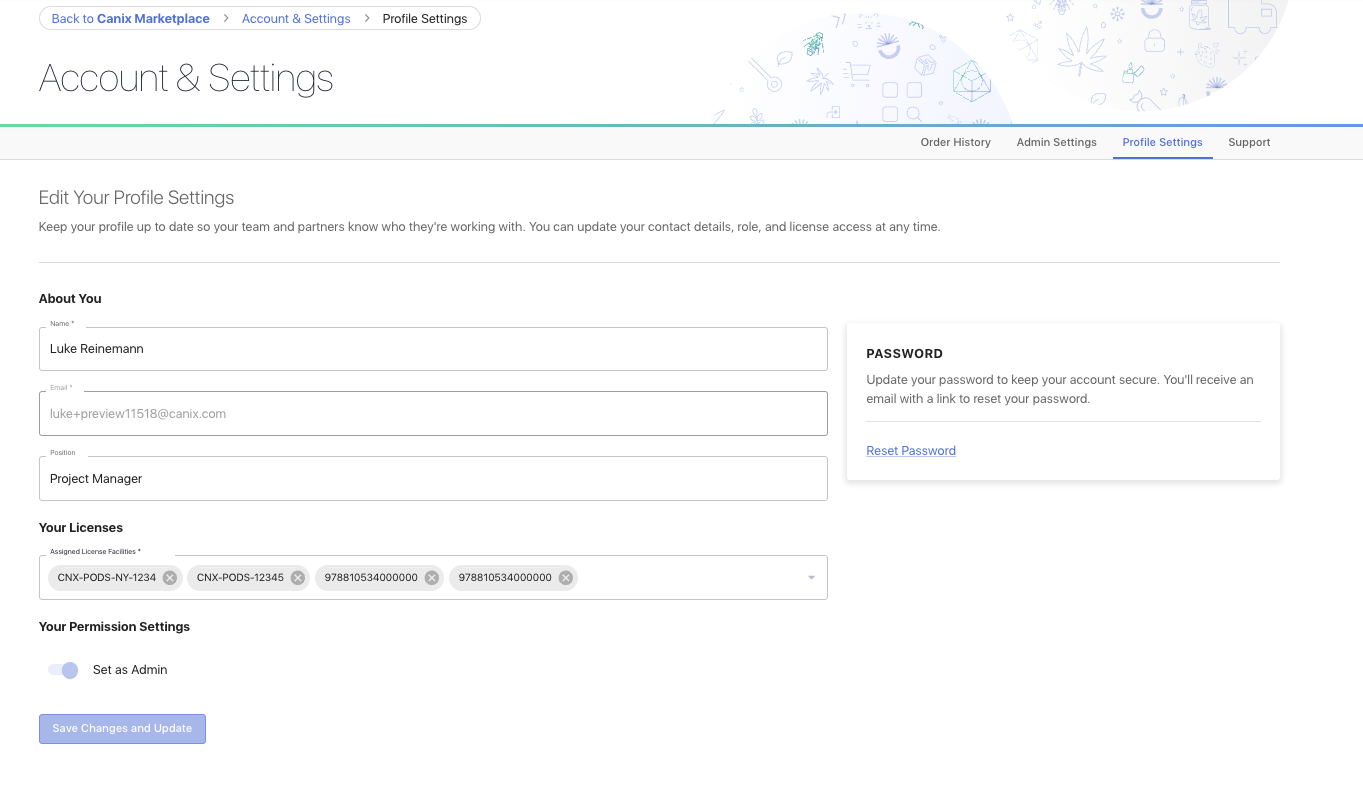Viewport: 1363px width, 790px height.
Task: Delete the CNX-PODS-12345 license chip
Action: tap(298, 578)
